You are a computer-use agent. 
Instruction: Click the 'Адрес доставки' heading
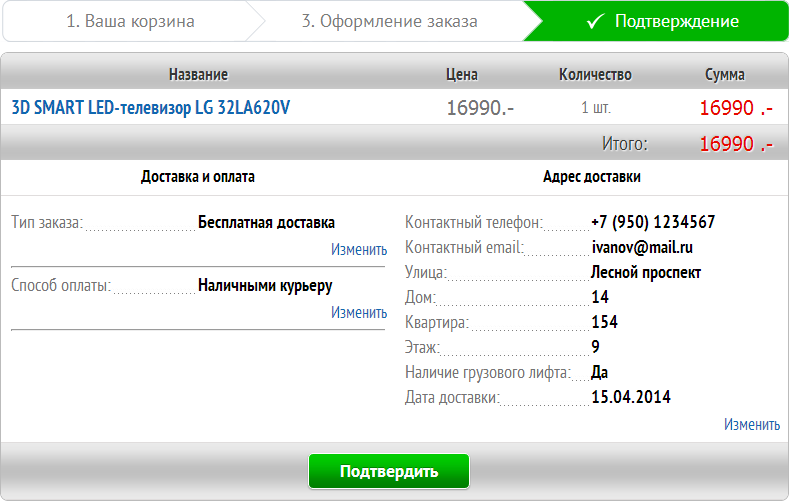click(592, 177)
